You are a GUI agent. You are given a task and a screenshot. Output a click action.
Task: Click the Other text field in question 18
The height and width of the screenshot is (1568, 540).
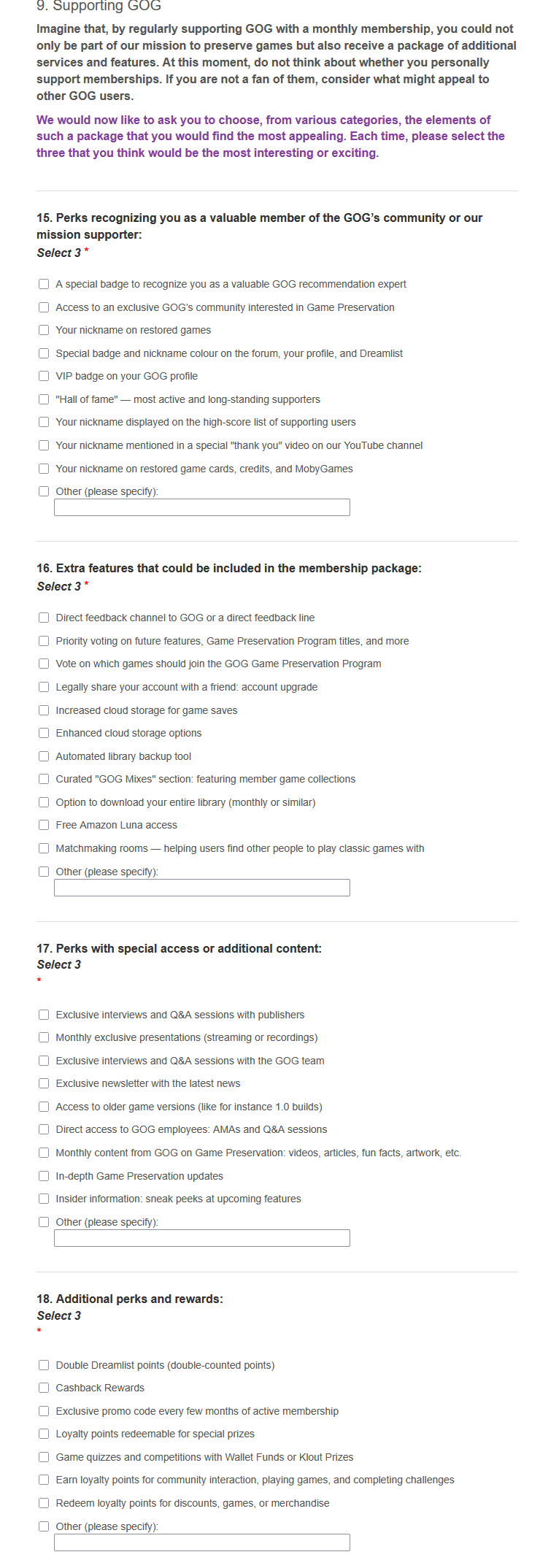[x=202, y=1542]
